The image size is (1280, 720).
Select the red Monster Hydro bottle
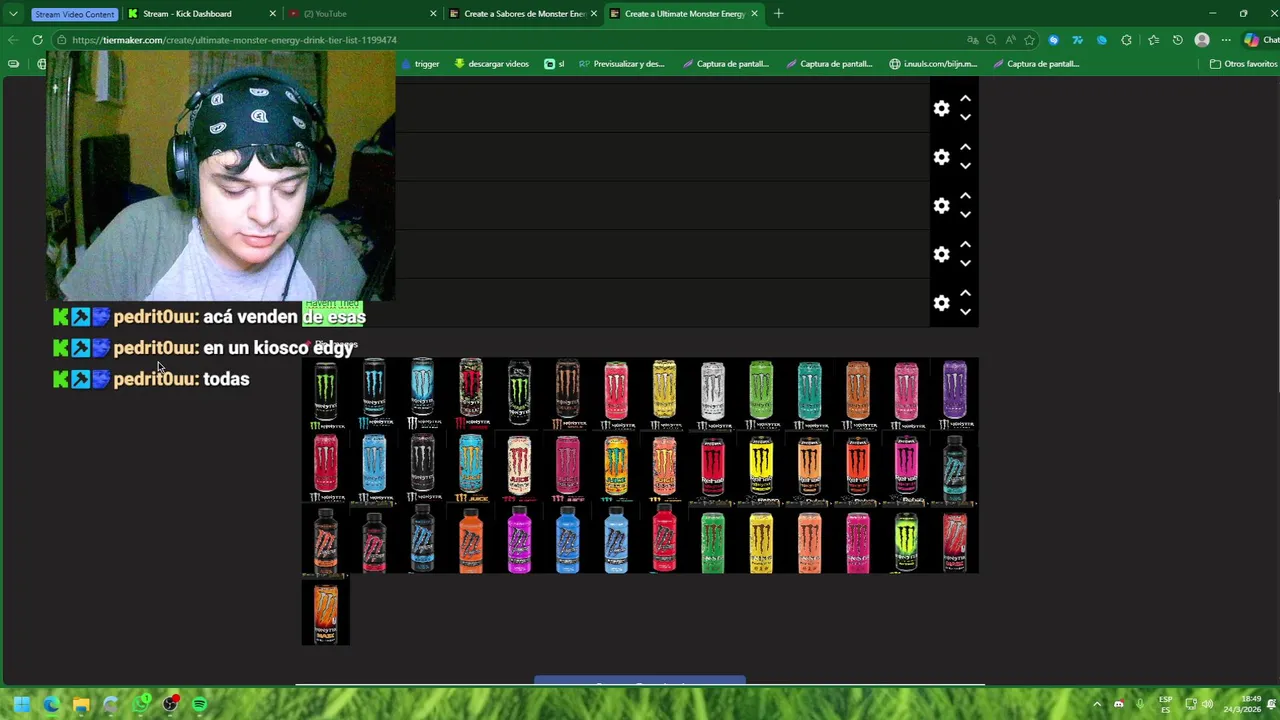tap(664, 540)
